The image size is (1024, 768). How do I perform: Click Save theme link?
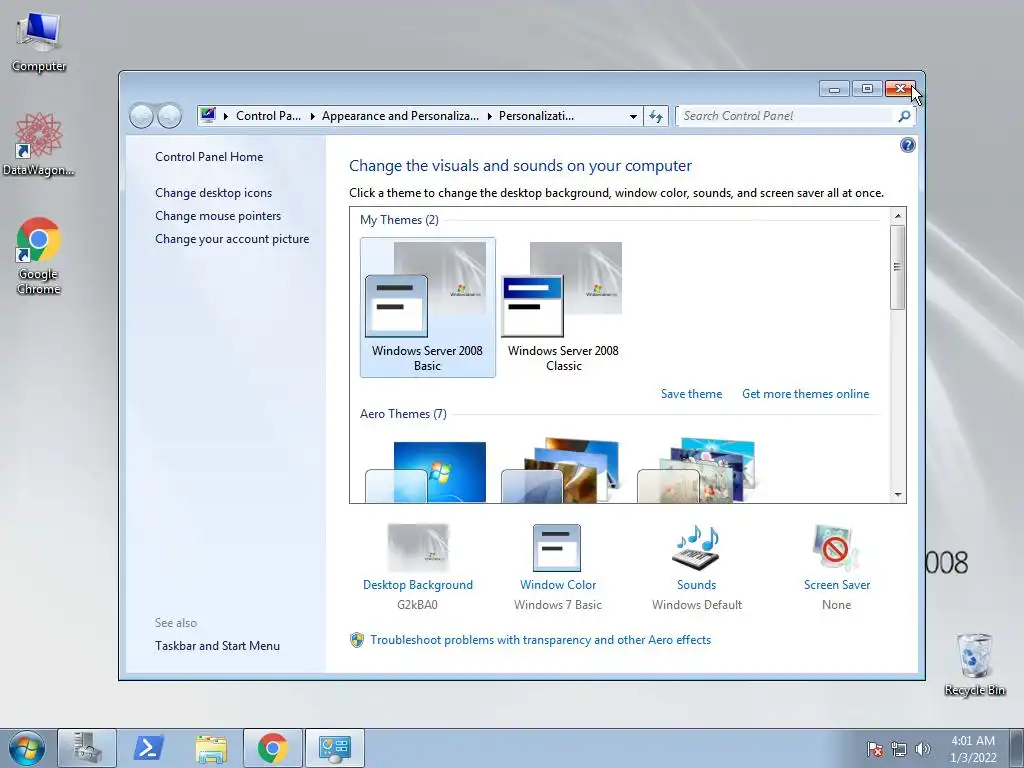[691, 394]
